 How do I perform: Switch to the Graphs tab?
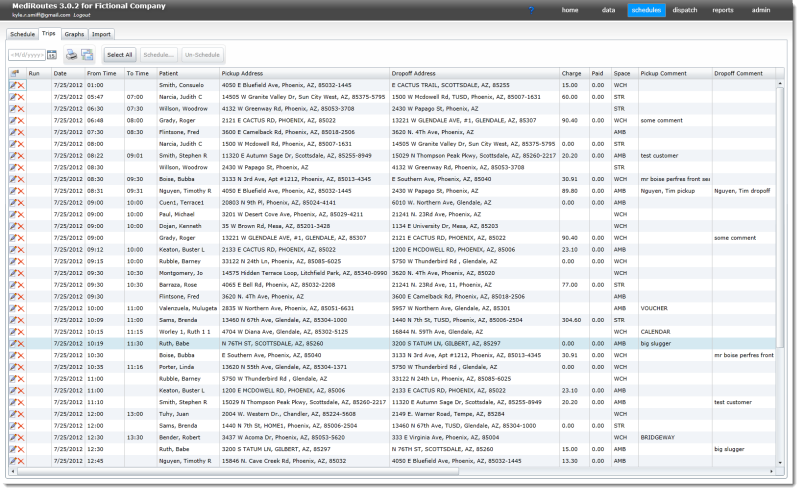(74, 34)
